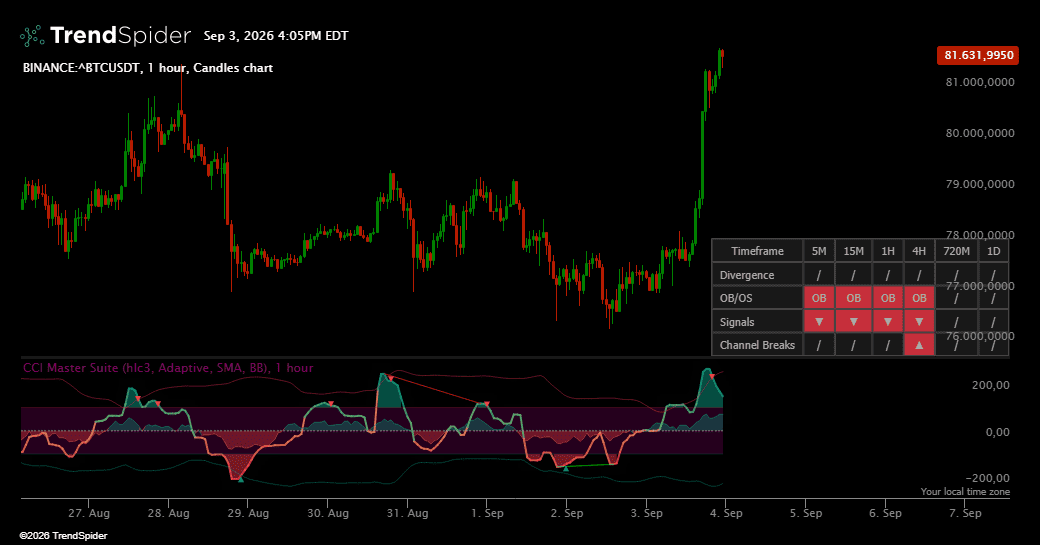
Task: Select the 1D timeframe column header
Action: coord(994,251)
